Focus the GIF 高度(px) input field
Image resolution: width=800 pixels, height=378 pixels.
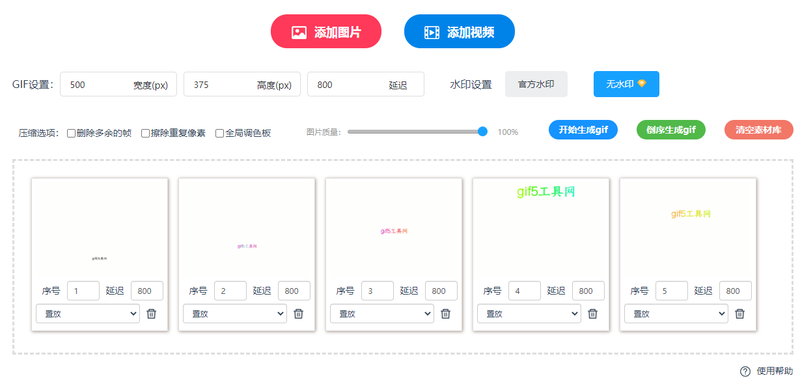pos(242,84)
